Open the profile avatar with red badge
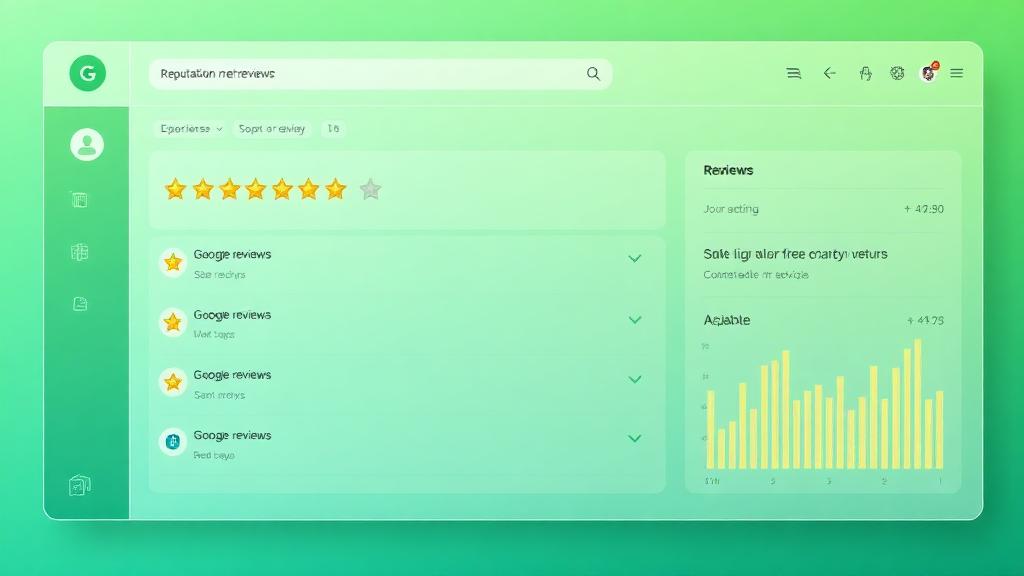Image resolution: width=1024 pixels, height=576 pixels. [929, 72]
